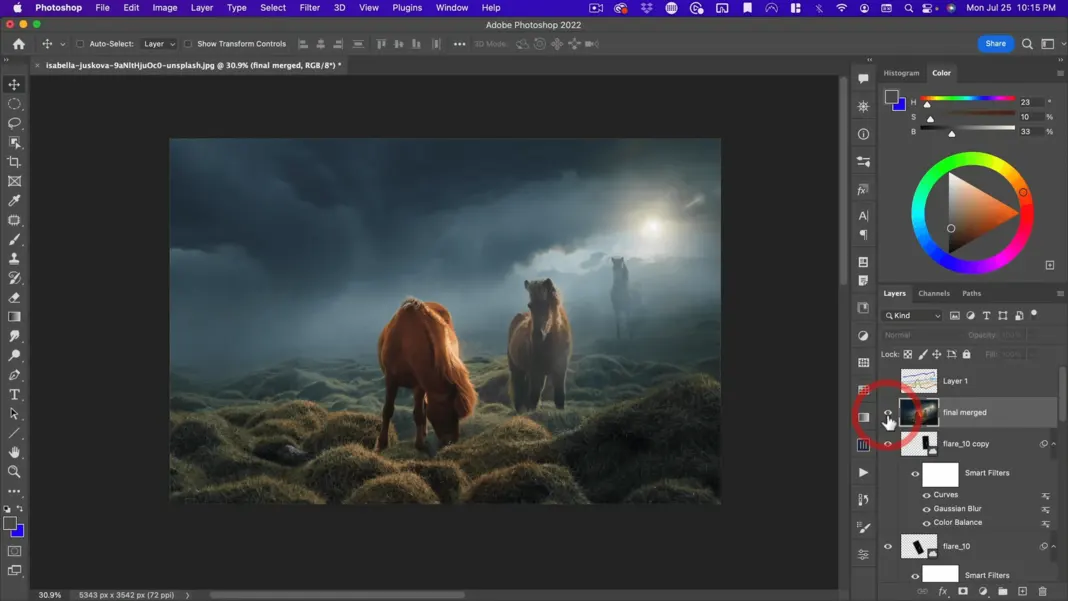Select the Layer 1 thumbnail
The image size is (1068, 601).
pyautogui.click(x=918, y=381)
